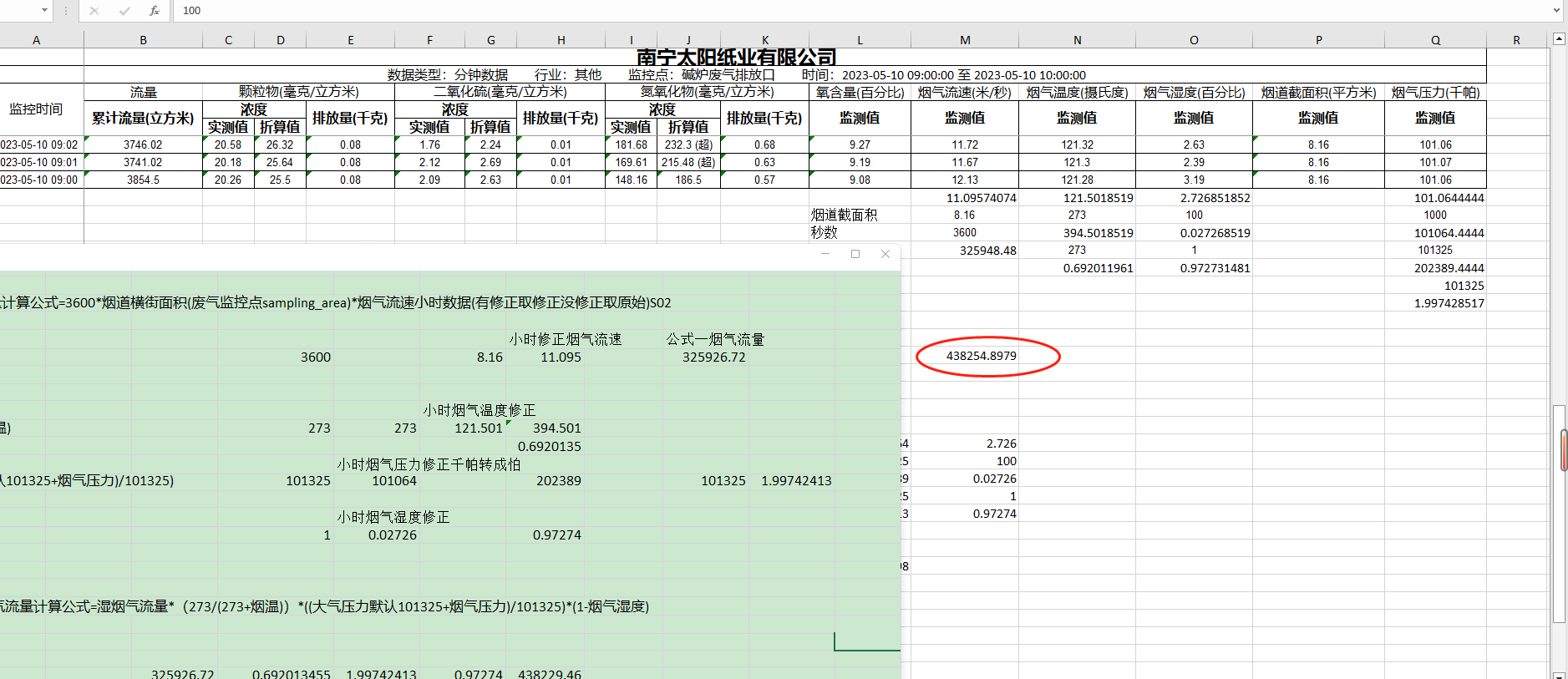The height and width of the screenshot is (679, 1568).
Task: Select column P header
Action: coord(1319,40)
